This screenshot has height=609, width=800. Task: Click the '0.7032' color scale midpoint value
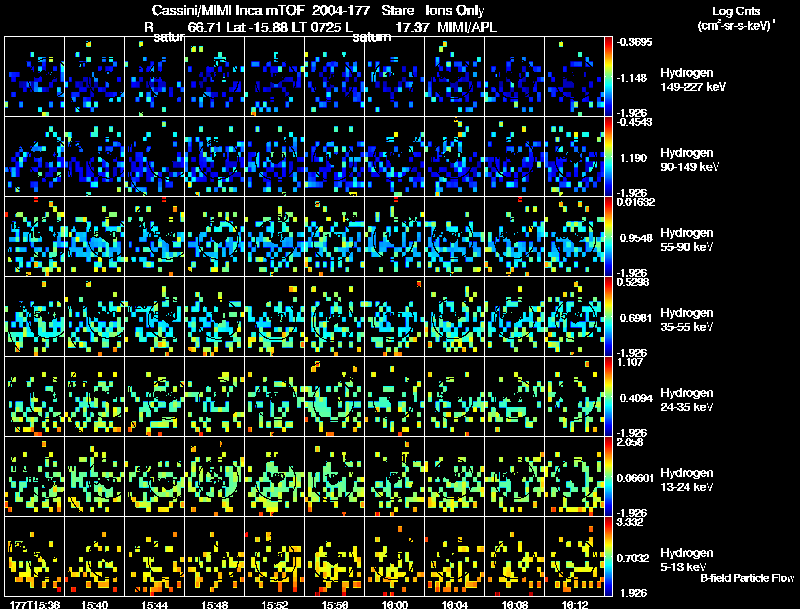tap(634, 558)
